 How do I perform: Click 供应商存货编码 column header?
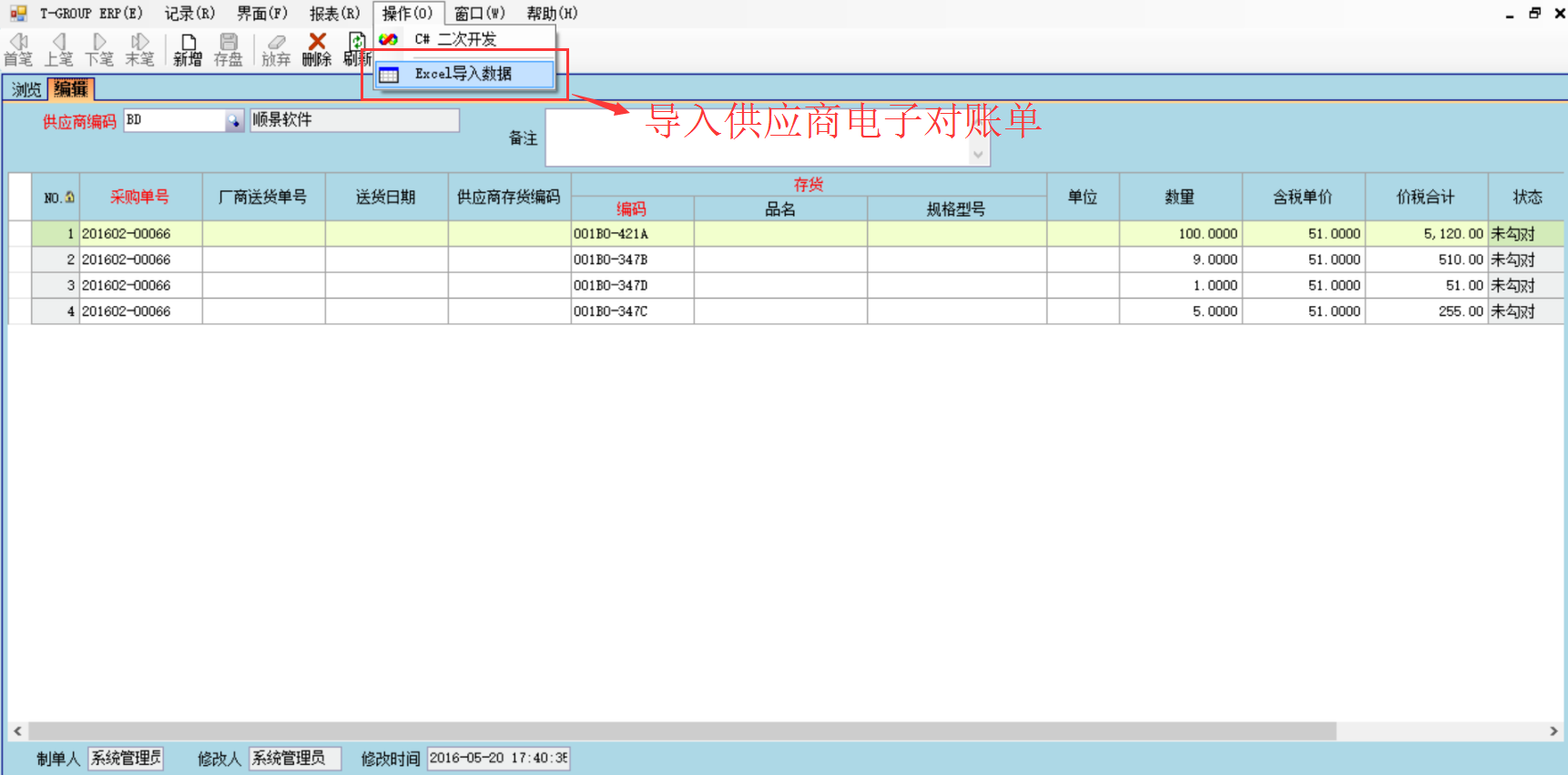pos(509,197)
